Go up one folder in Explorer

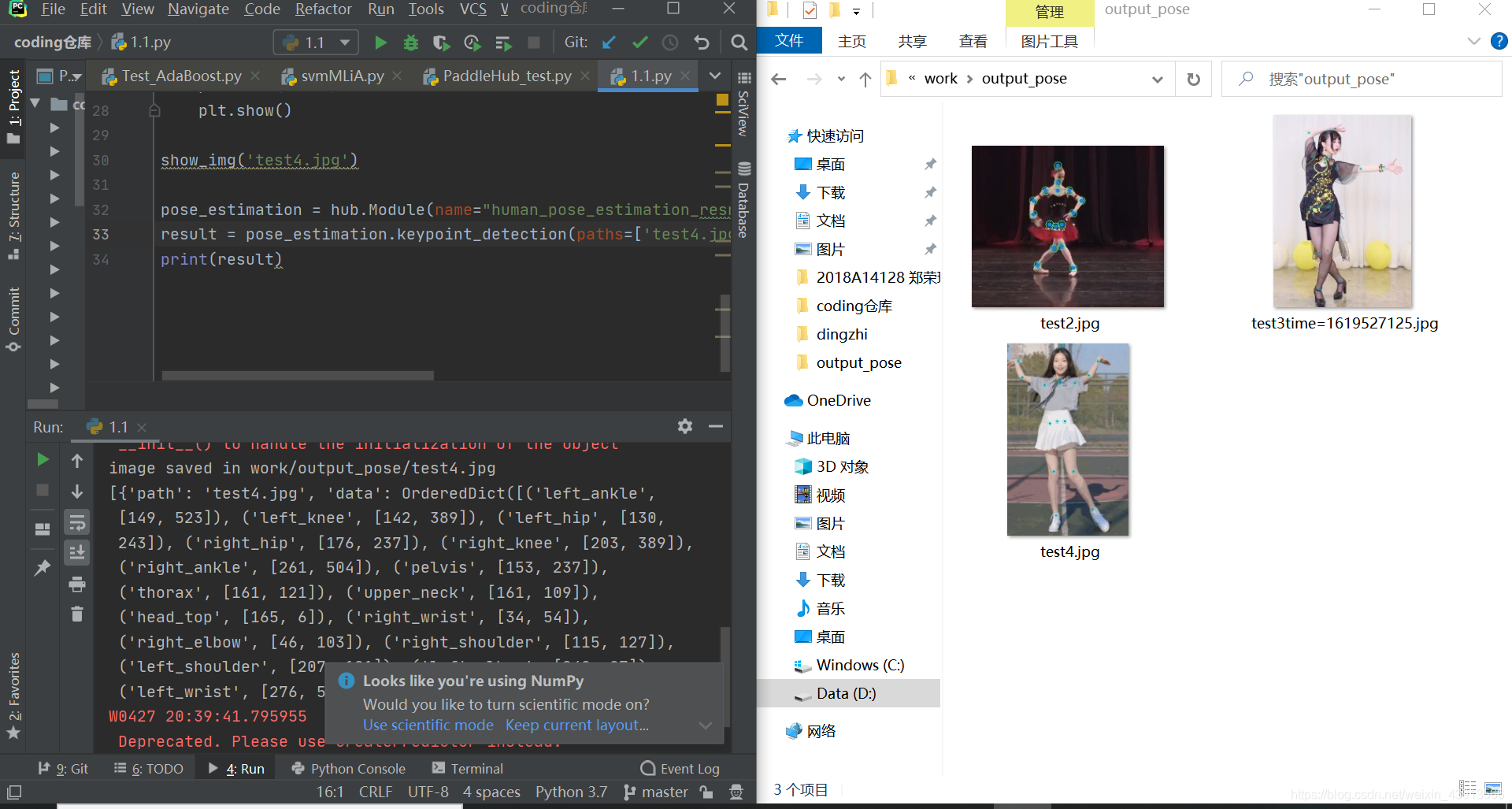[x=865, y=79]
